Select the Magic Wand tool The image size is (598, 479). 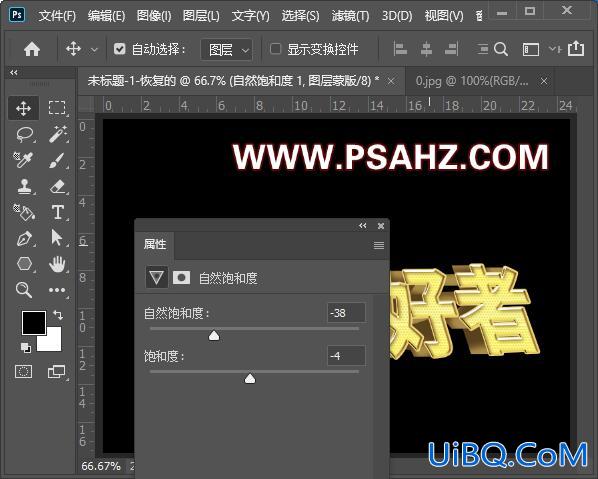click(x=58, y=134)
